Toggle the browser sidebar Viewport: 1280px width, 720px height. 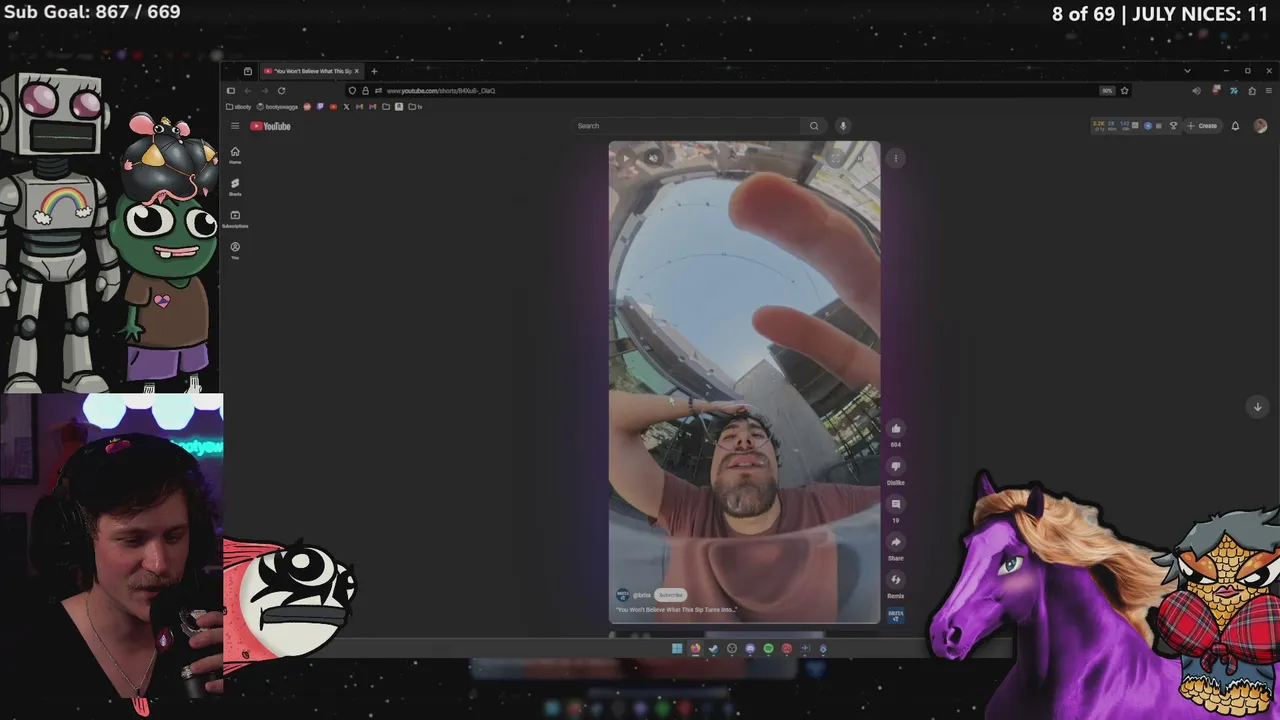click(231, 91)
